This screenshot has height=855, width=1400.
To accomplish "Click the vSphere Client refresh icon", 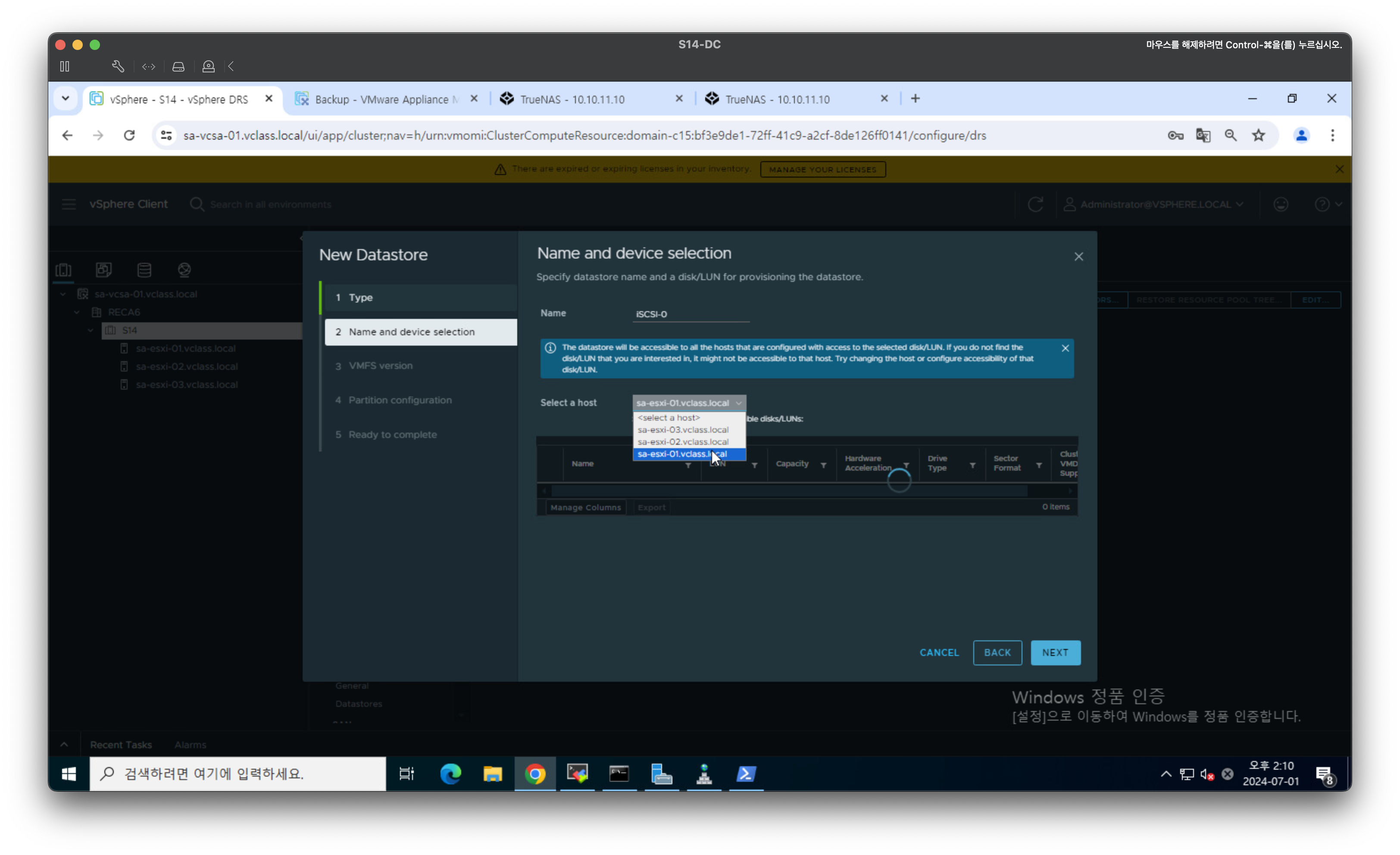I will (1035, 205).
